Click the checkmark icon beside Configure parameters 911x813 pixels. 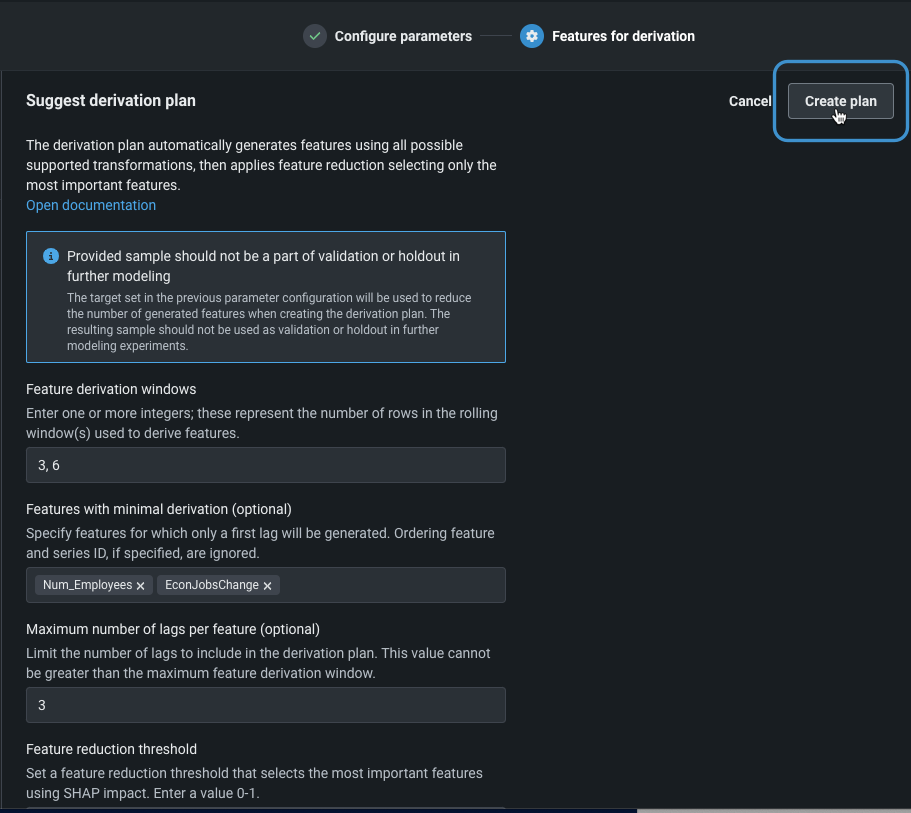[x=315, y=36]
